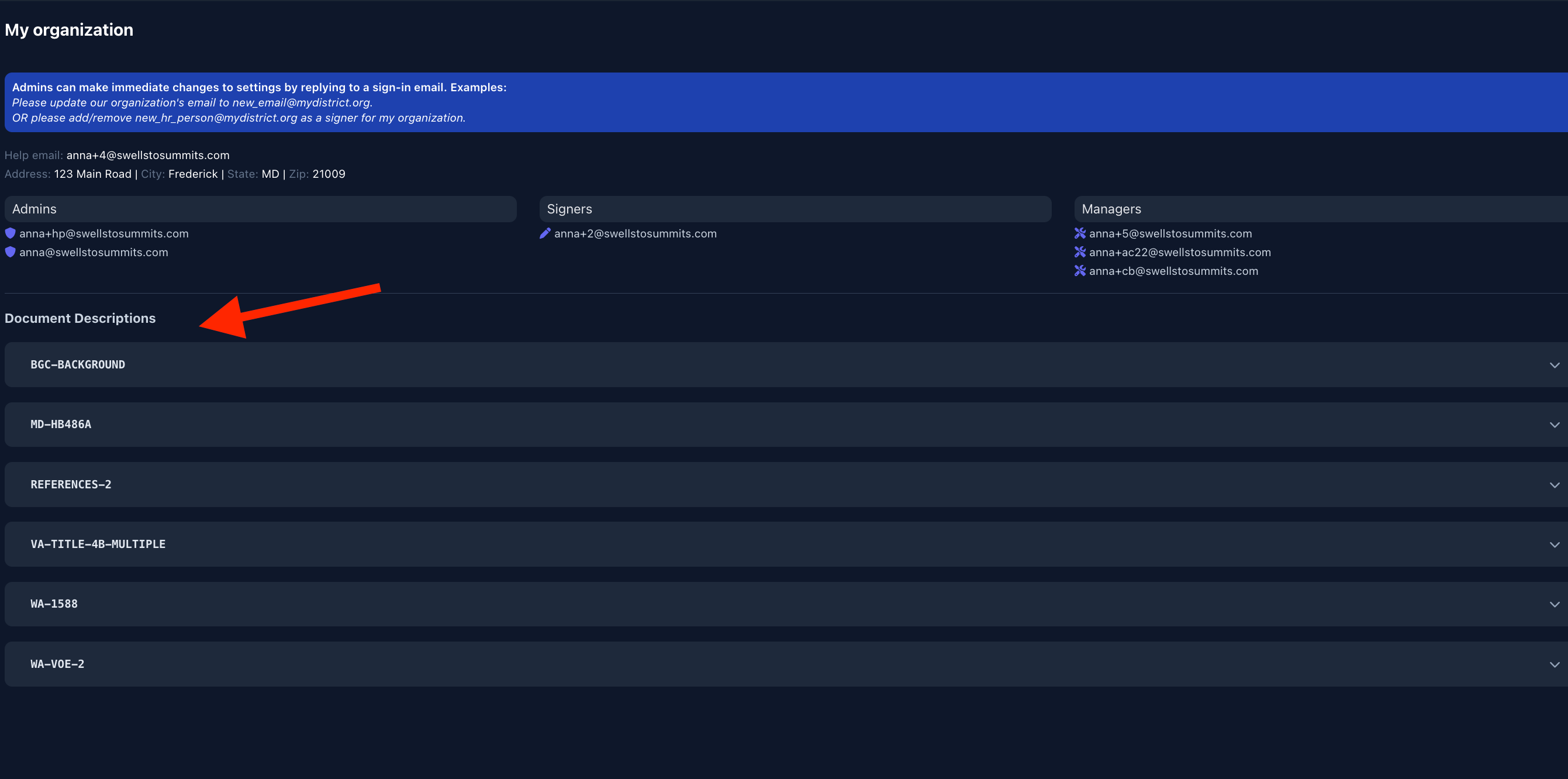
Task: Click the help email anna+4@swellstosummits.com
Action: [x=148, y=156]
